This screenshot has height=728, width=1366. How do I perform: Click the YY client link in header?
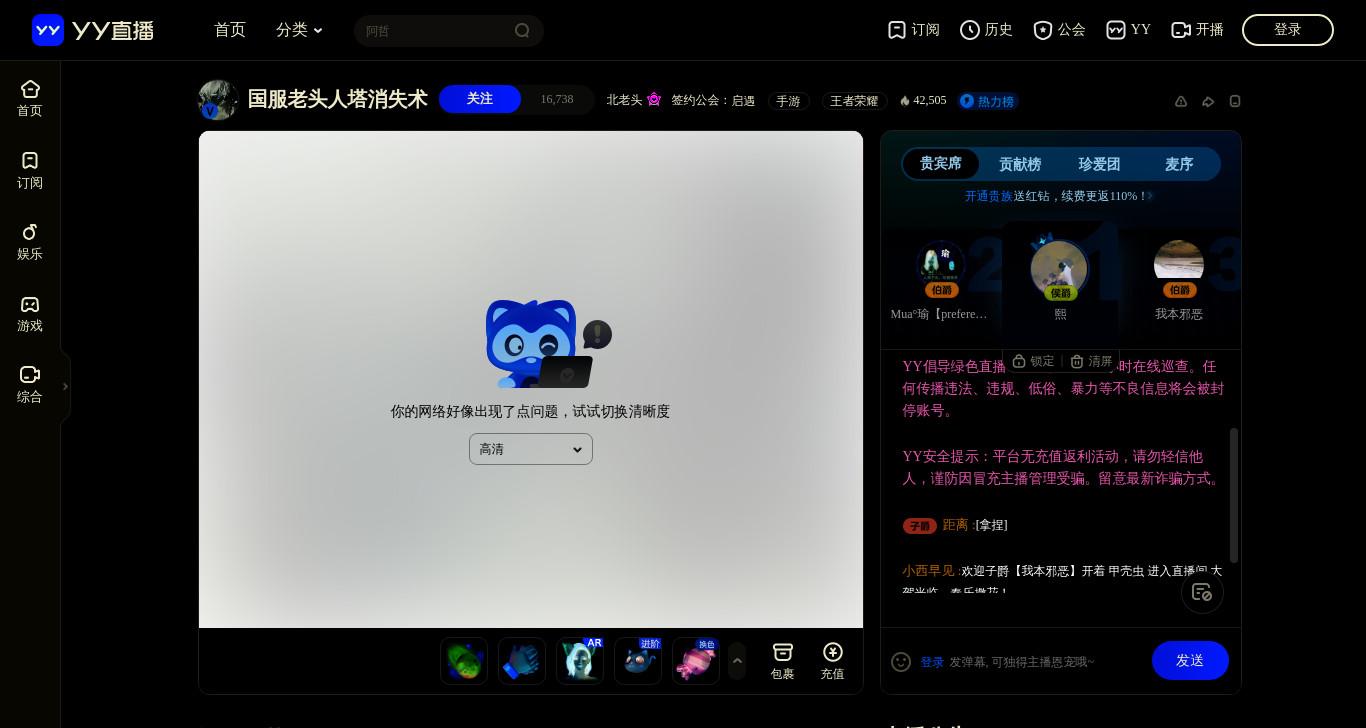(1128, 30)
